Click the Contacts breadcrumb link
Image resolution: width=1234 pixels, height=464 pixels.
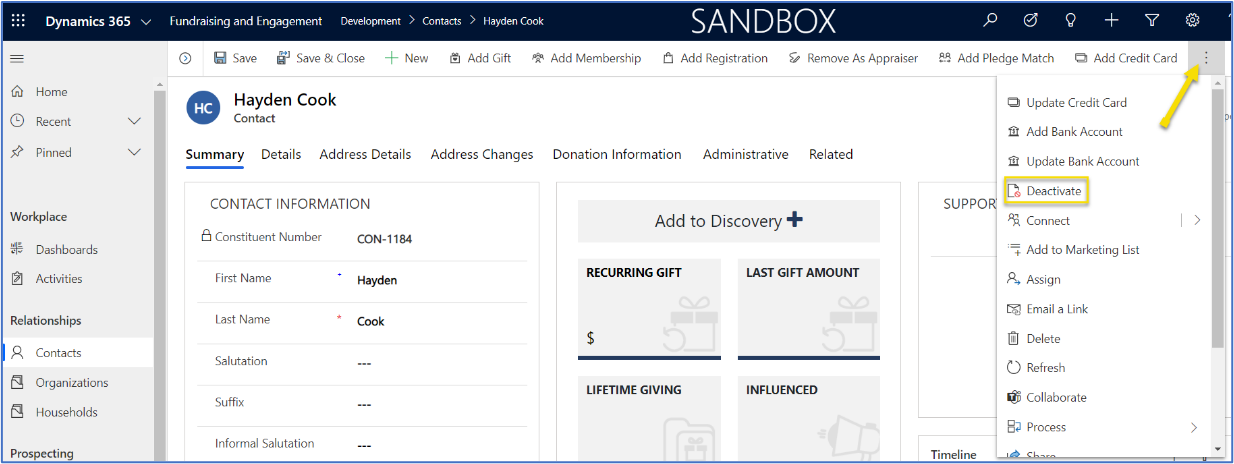click(x=441, y=21)
